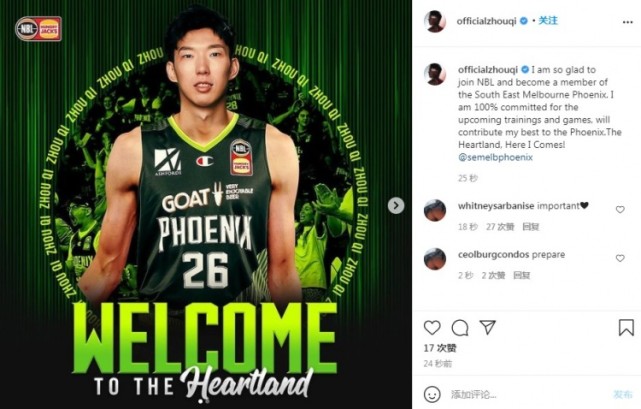Image resolution: width=641 pixels, height=409 pixels.
Task: Like whitneysarbanise's comment
Action: pyautogui.click(x=620, y=209)
